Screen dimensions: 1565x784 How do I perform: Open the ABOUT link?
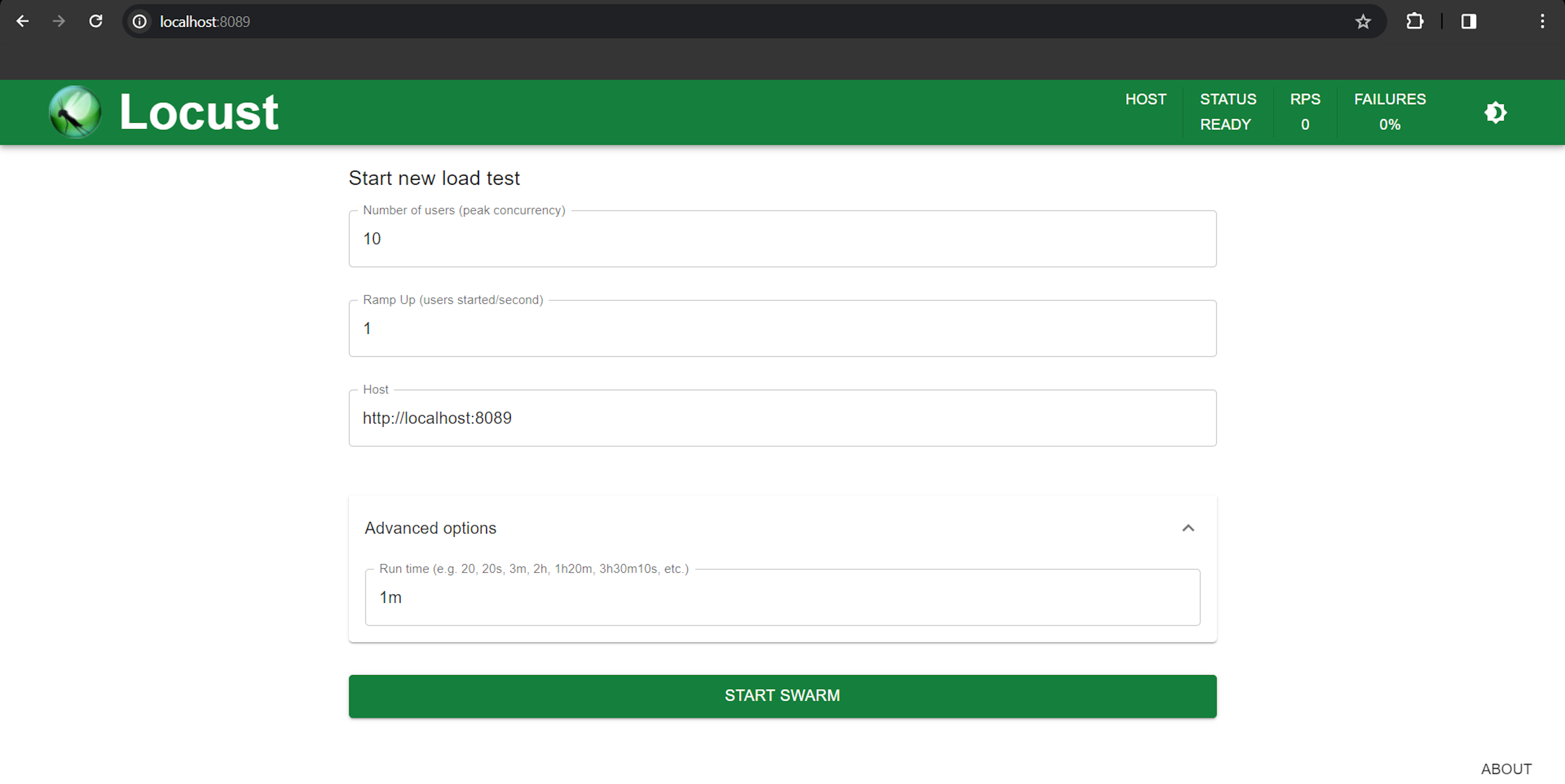pyautogui.click(x=1506, y=769)
